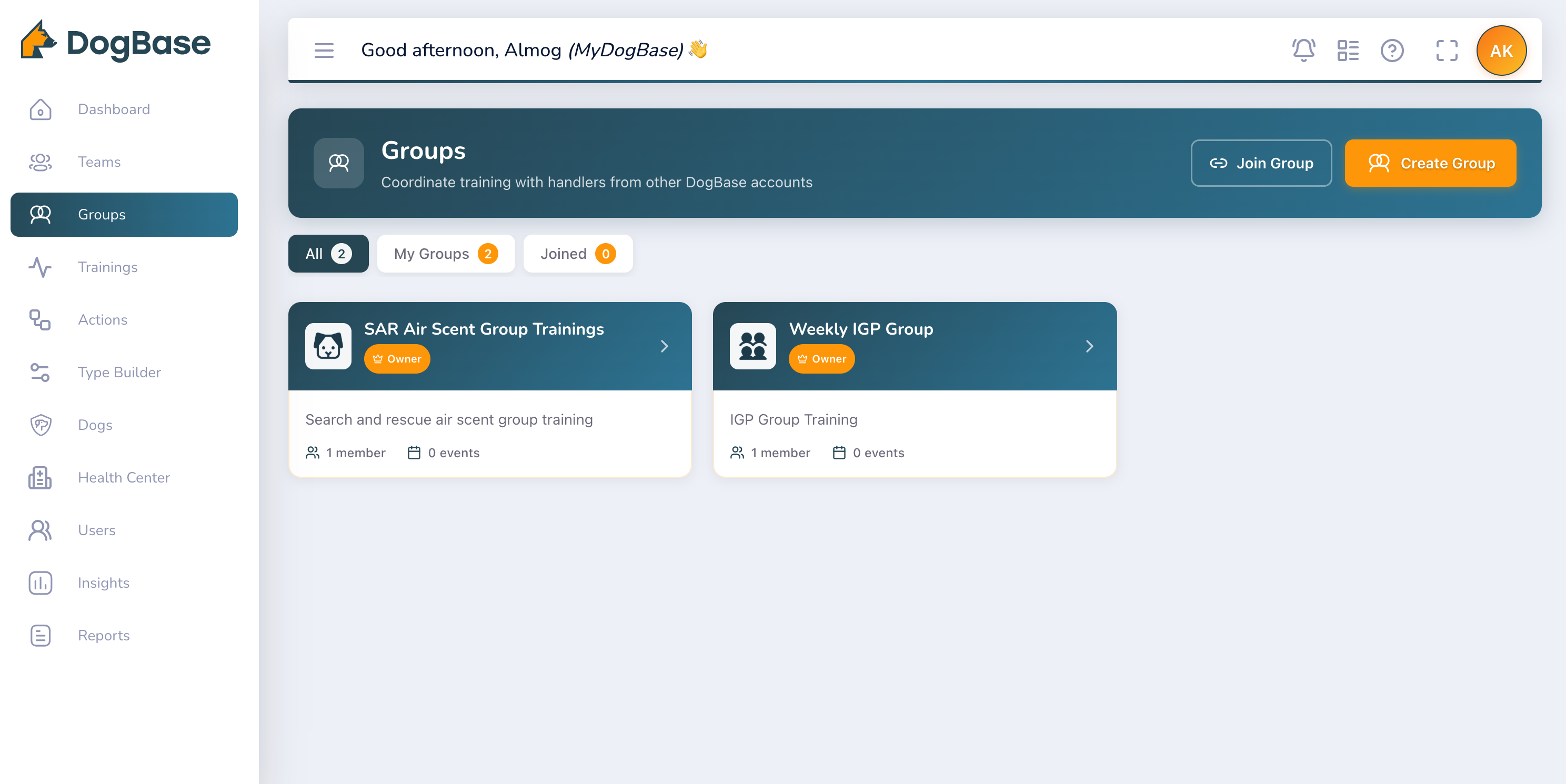Image resolution: width=1566 pixels, height=784 pixels.
Task: Toggle the hamburger sidebar menu
Action: 324,51
